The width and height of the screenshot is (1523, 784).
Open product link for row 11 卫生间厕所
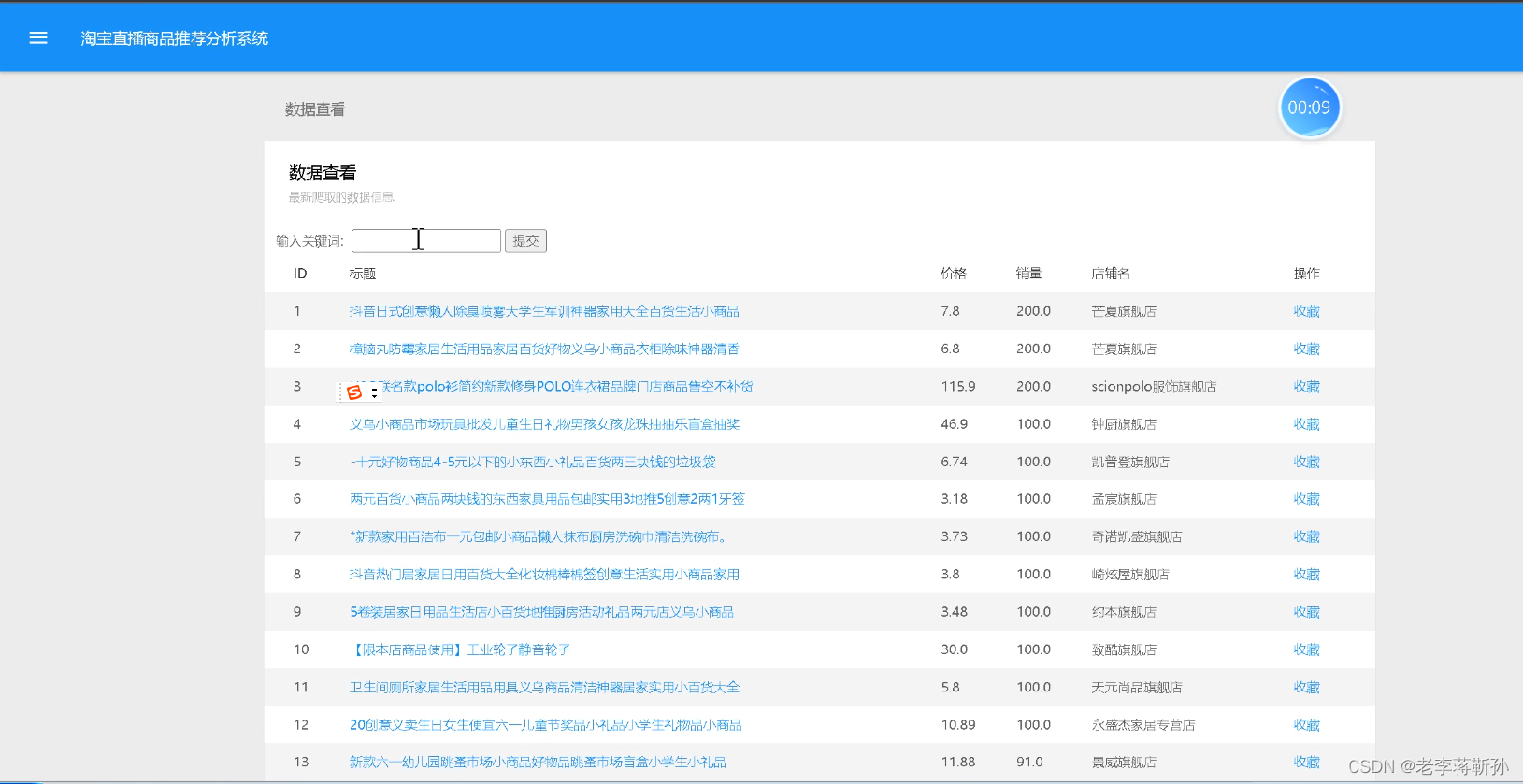pos(544,687)
